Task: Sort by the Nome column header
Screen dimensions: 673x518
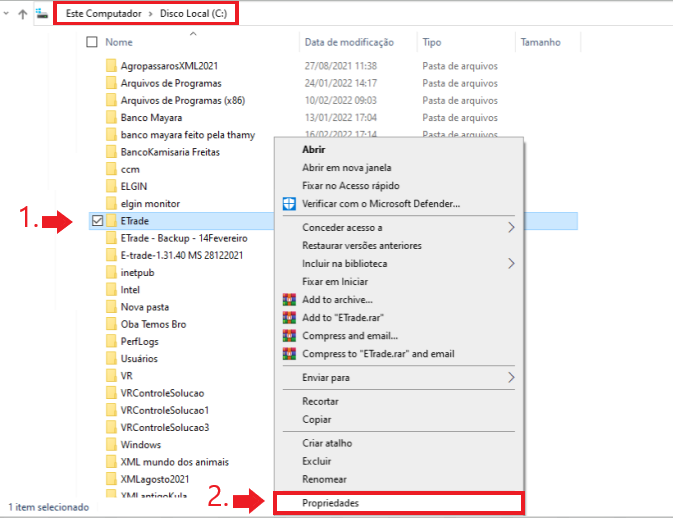Action: tap(119, 42)
